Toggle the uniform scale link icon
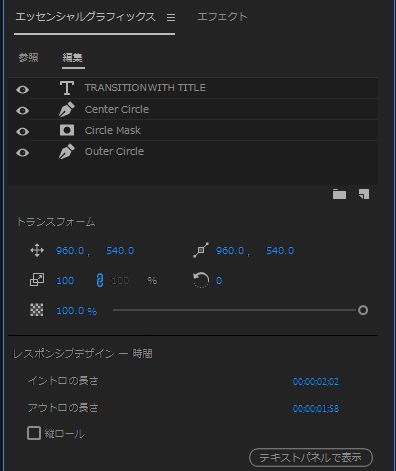The image size is (396, 471). tap(100, 280)
